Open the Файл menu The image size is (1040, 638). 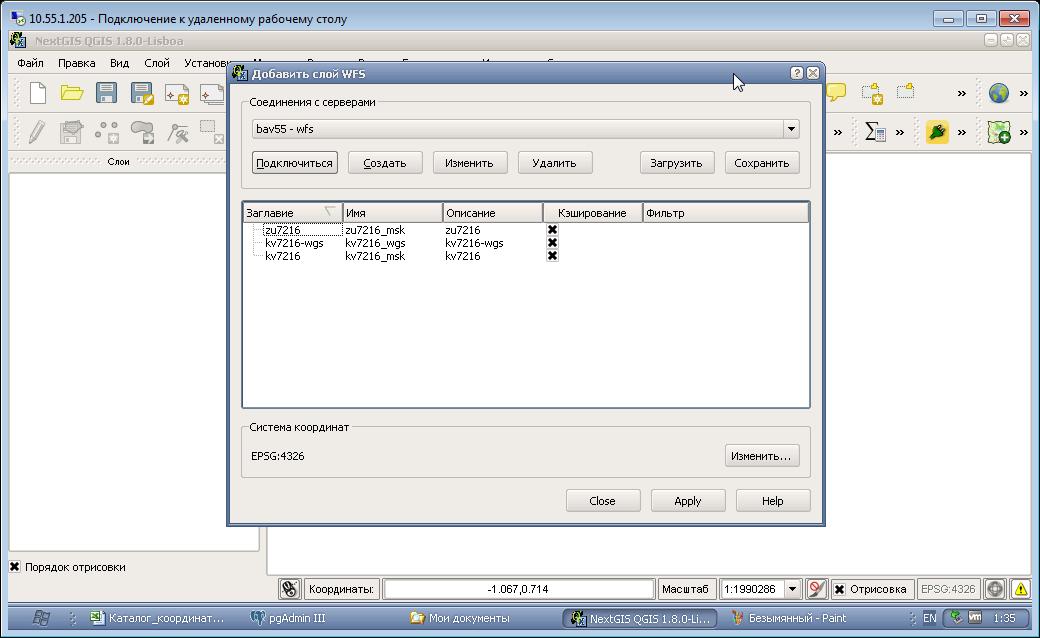point(31,63)
